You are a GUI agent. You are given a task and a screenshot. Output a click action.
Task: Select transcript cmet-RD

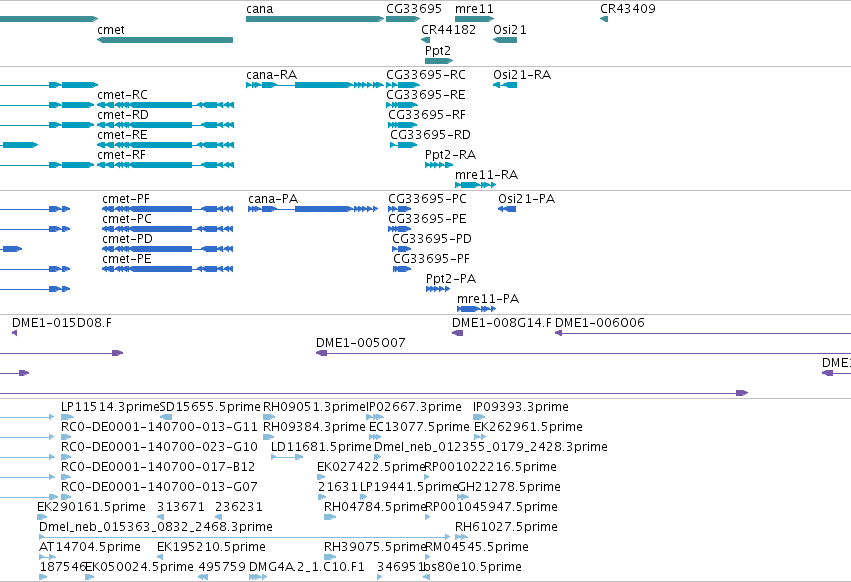166,125
